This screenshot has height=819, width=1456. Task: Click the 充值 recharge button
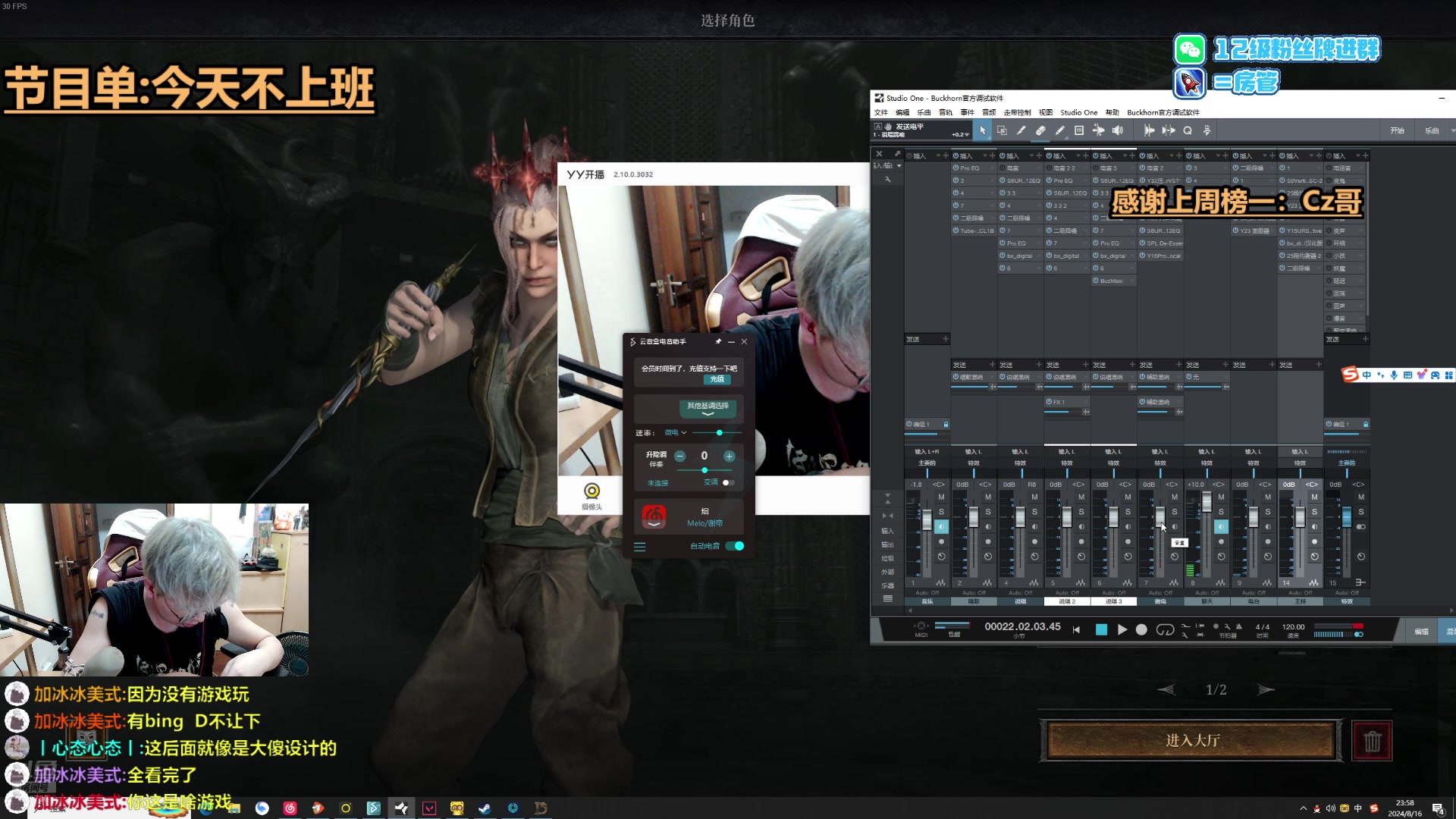717,379
